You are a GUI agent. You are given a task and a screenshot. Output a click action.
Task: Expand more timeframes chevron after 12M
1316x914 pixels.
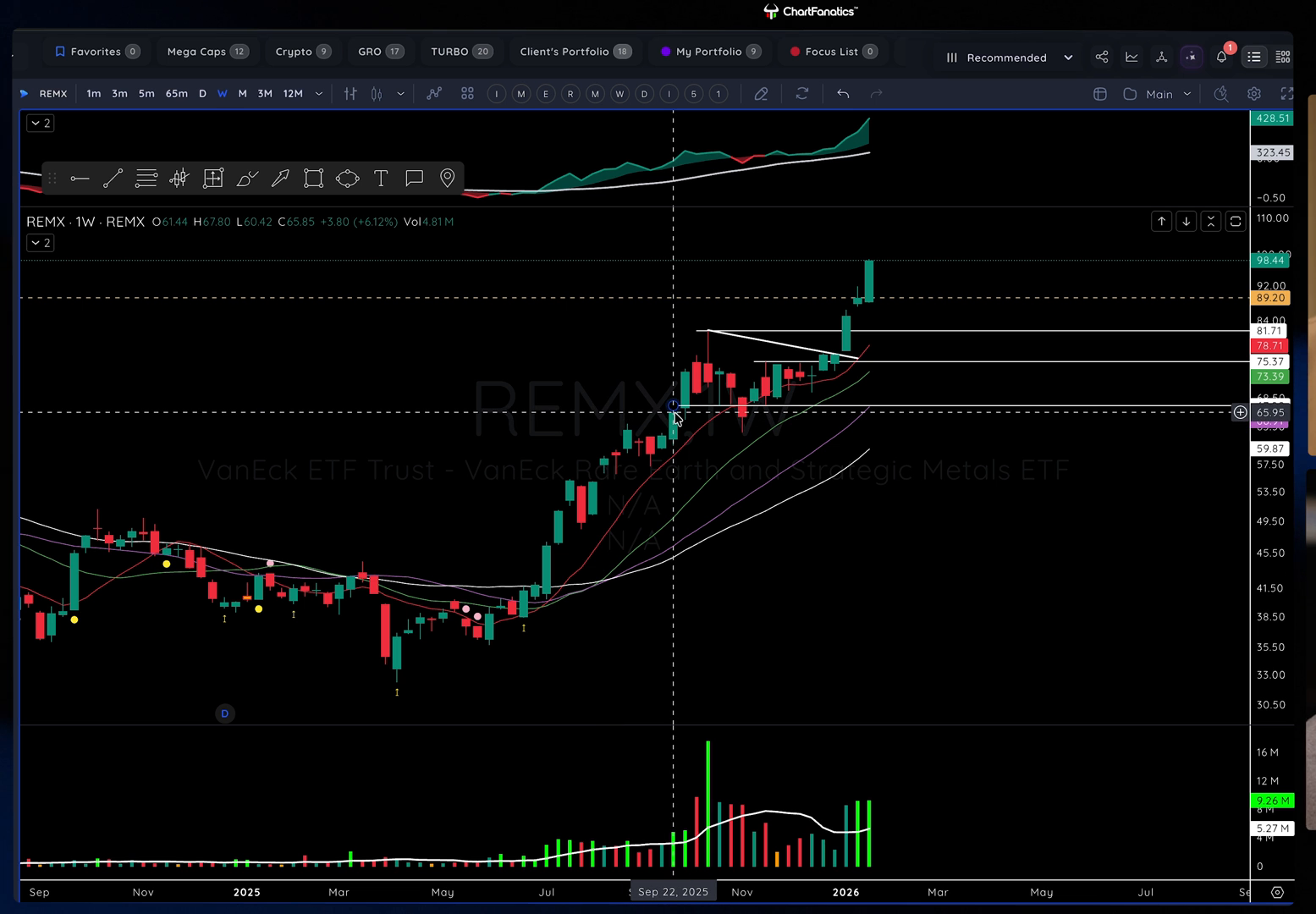(x=319, y=94)
